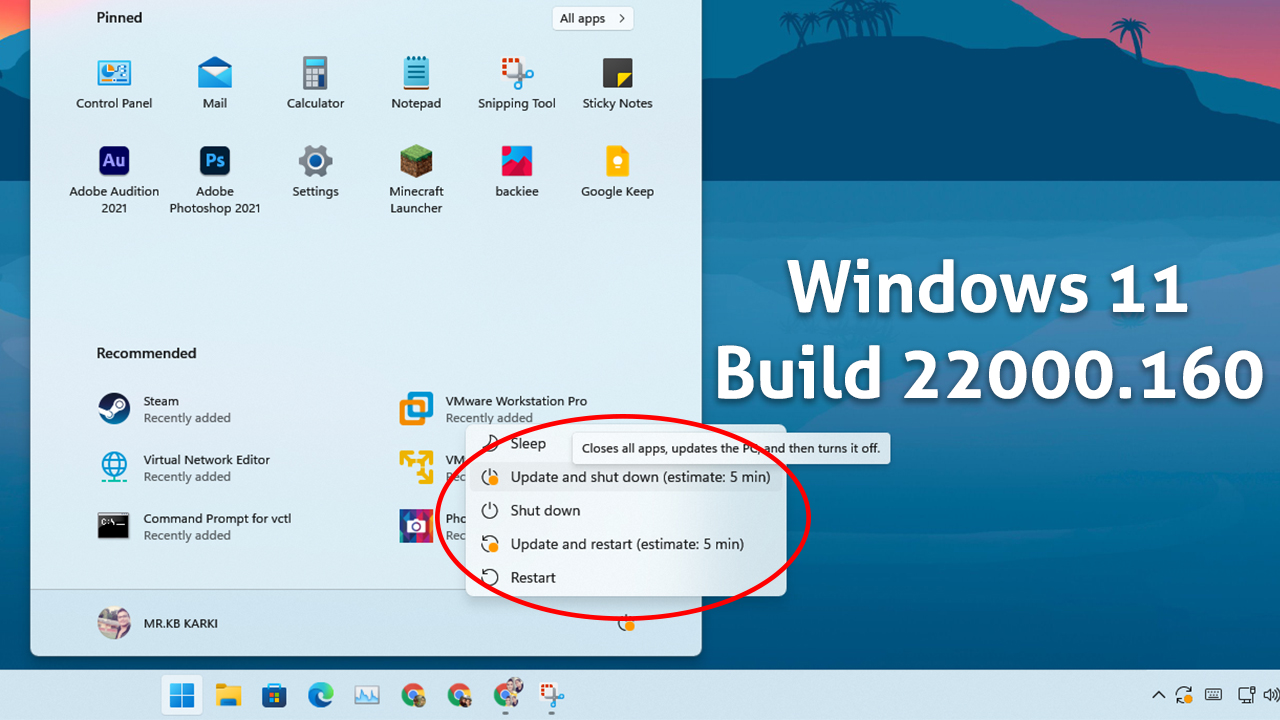Launch Microsoft Edge from the taskbar
The image size is (1280, 720).
click(x=320, y=695)
